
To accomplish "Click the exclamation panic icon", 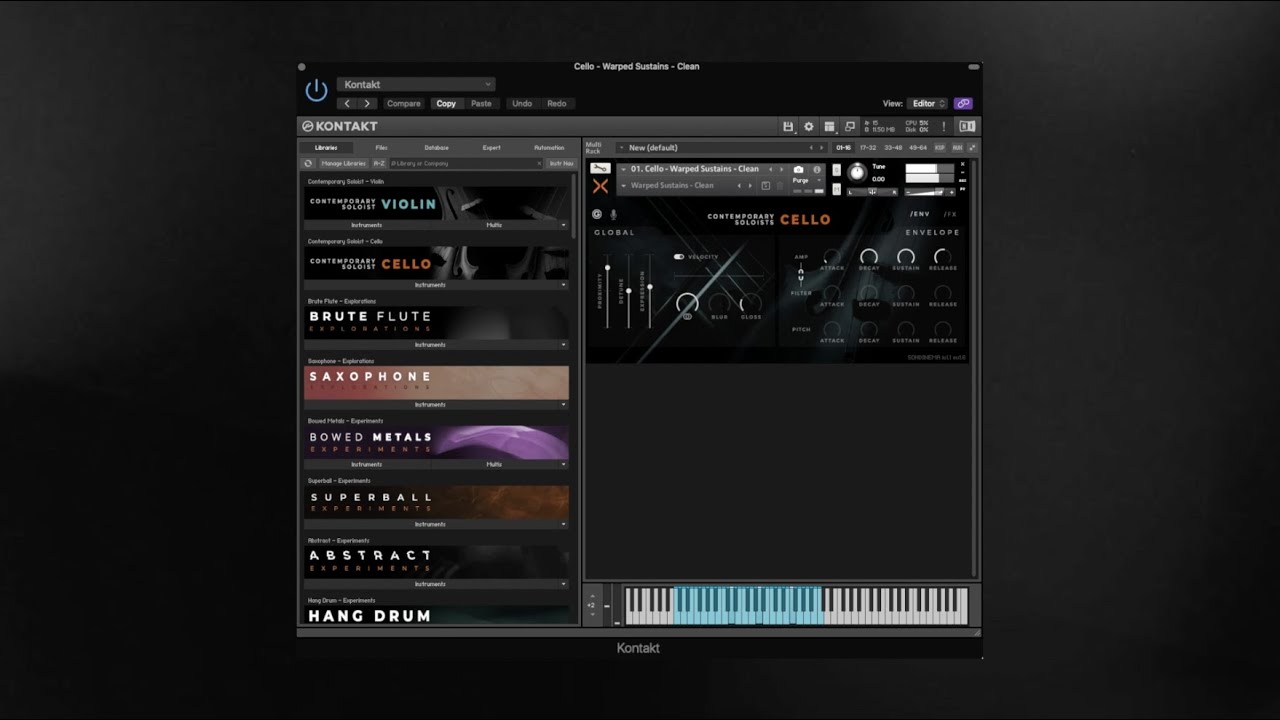I will [x=943, y=126].
